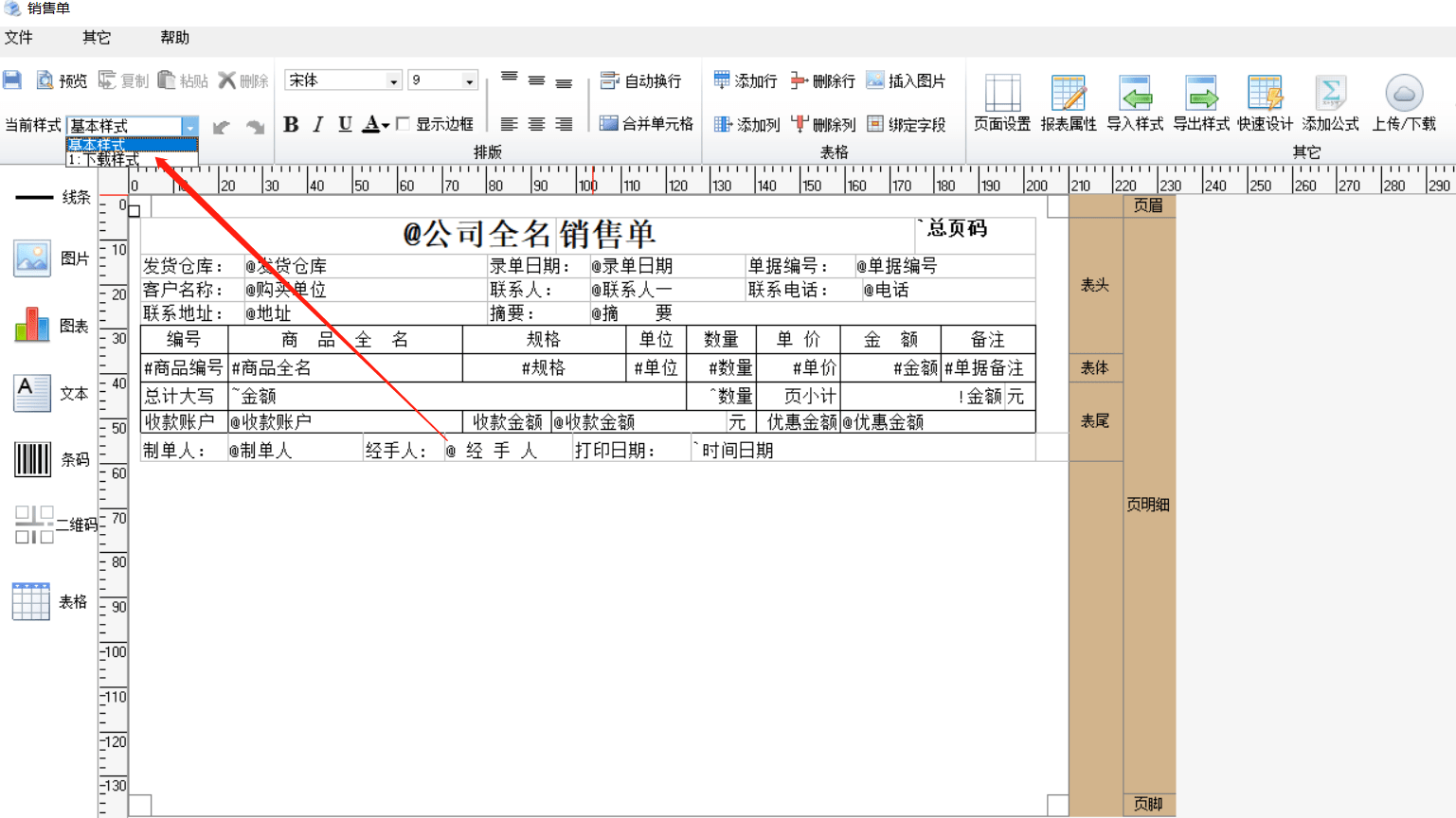This screenshot has height=818, width=1456.
Task: Toggle Underline formatting
Action: pos(345,124)
